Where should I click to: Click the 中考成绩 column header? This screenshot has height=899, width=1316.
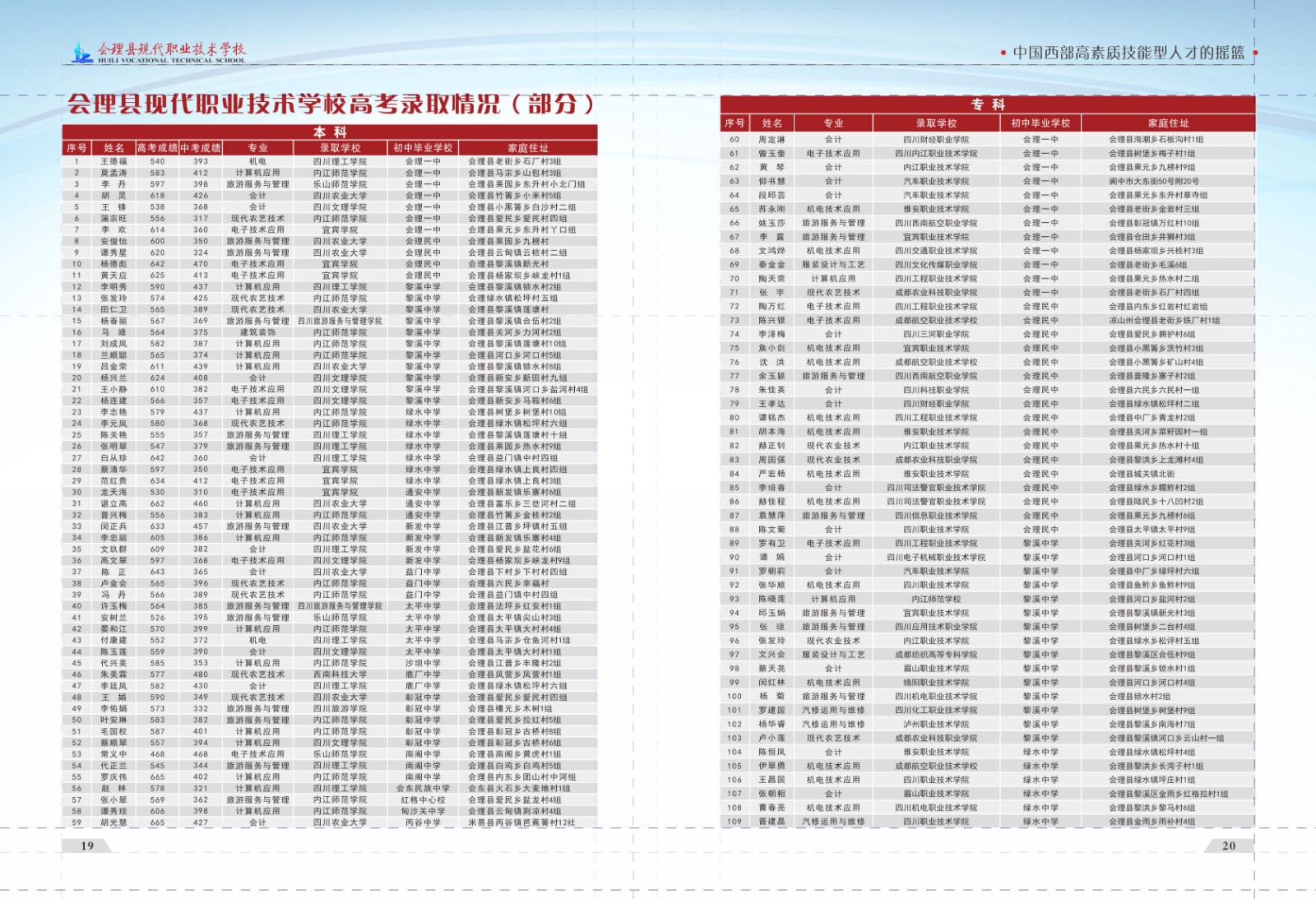pyautogui.click(x=201, y=148)
